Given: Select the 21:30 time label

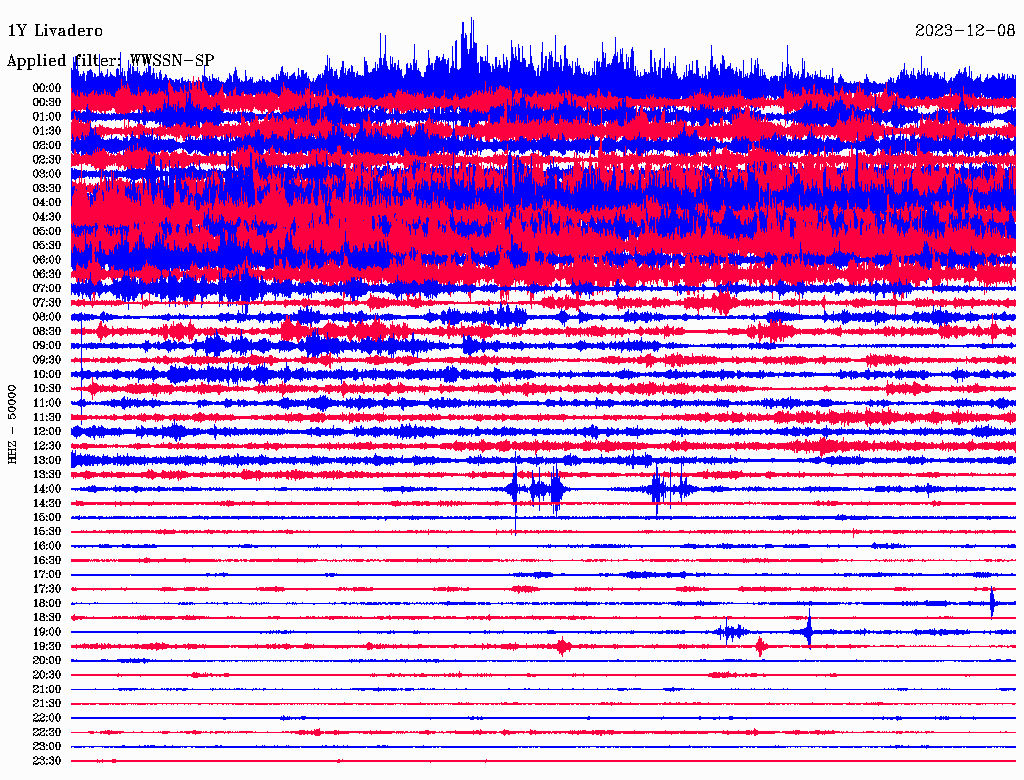Looking at the screenshot, I should pos(46,704).
